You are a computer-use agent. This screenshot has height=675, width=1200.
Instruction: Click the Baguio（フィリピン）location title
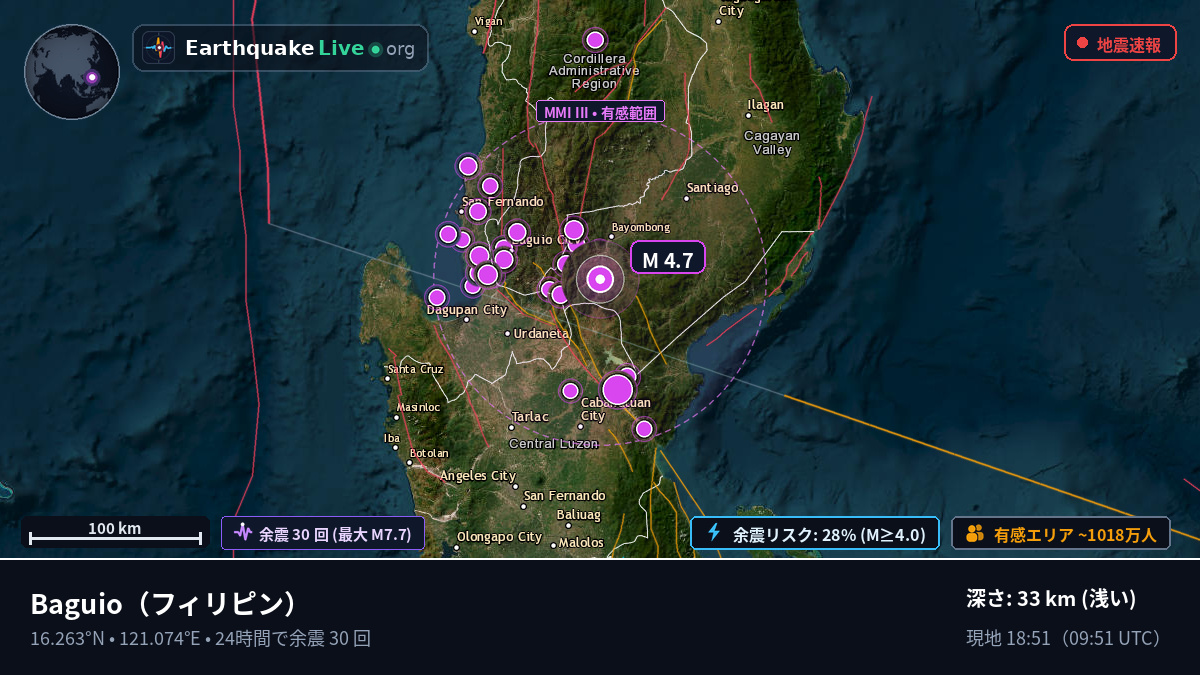click(x=165, y=604)
